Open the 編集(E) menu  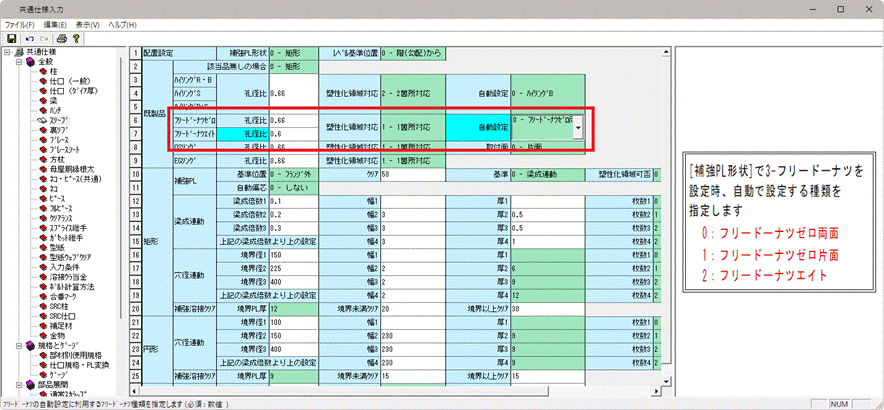pos(56,23)
